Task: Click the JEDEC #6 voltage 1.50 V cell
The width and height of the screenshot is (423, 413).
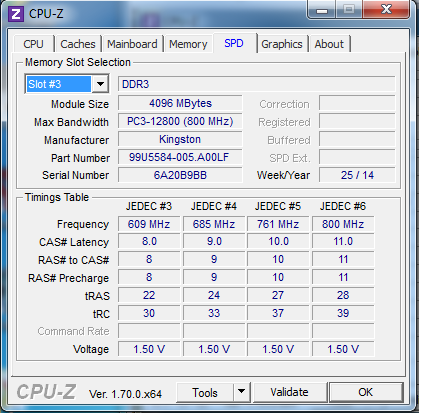Action: tap(343, 349)
